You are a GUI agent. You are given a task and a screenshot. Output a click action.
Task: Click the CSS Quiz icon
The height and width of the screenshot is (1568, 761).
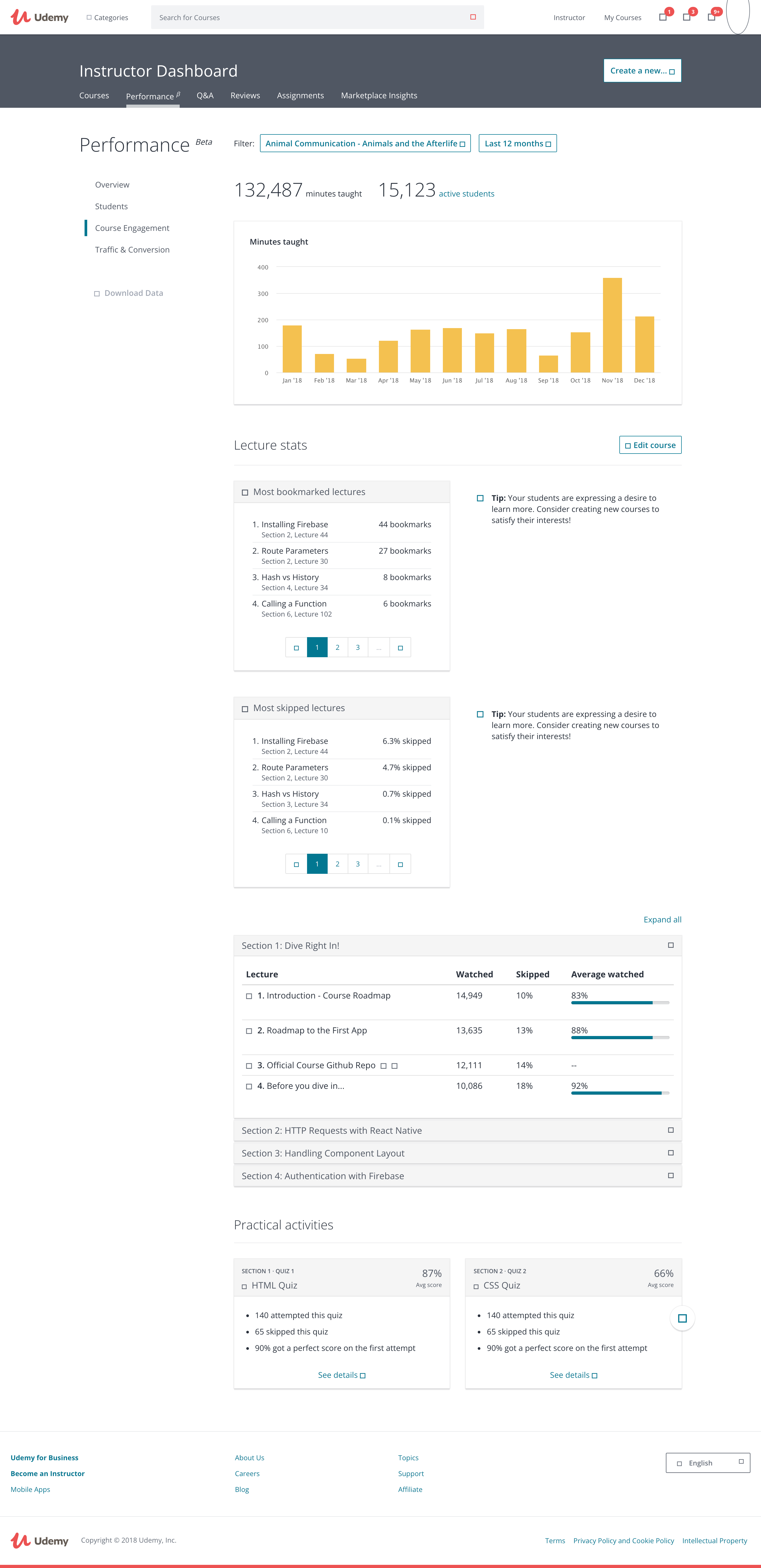pyautogui.click(x=476, y=1286)
